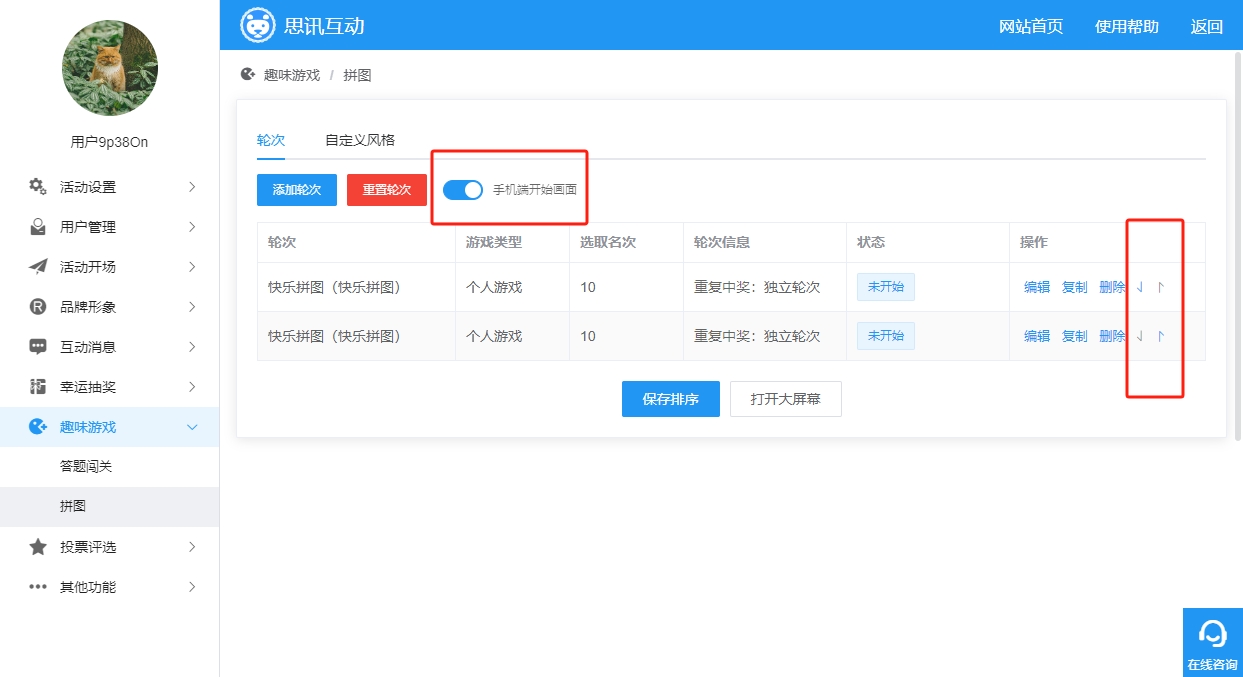The width and height of the screenshot is (1243, 677).
Task: Expand the 品牌形象 chevron
Action: pos(192,307)
